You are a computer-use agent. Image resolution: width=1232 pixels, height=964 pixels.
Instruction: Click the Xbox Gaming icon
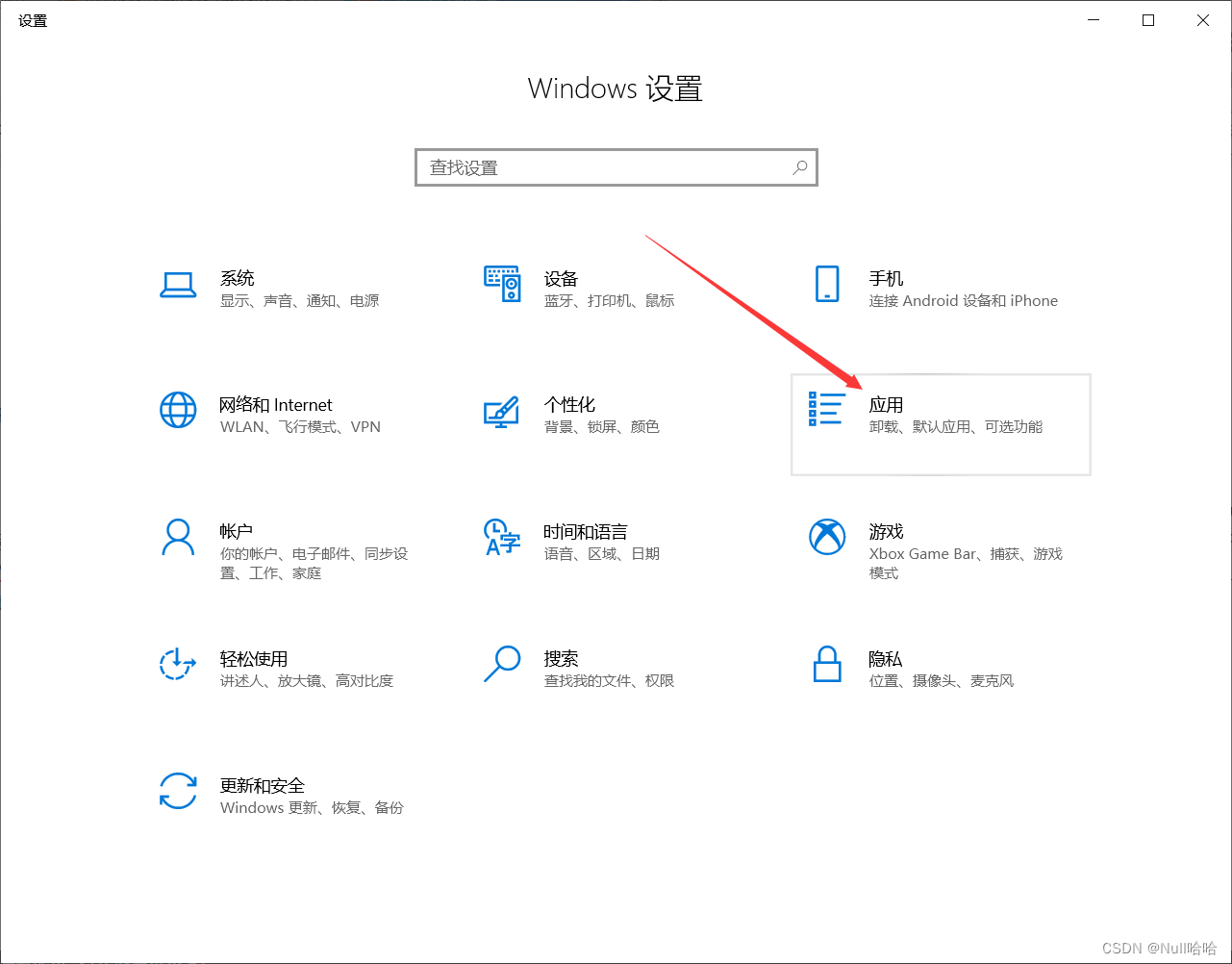[x=827, y=537]
